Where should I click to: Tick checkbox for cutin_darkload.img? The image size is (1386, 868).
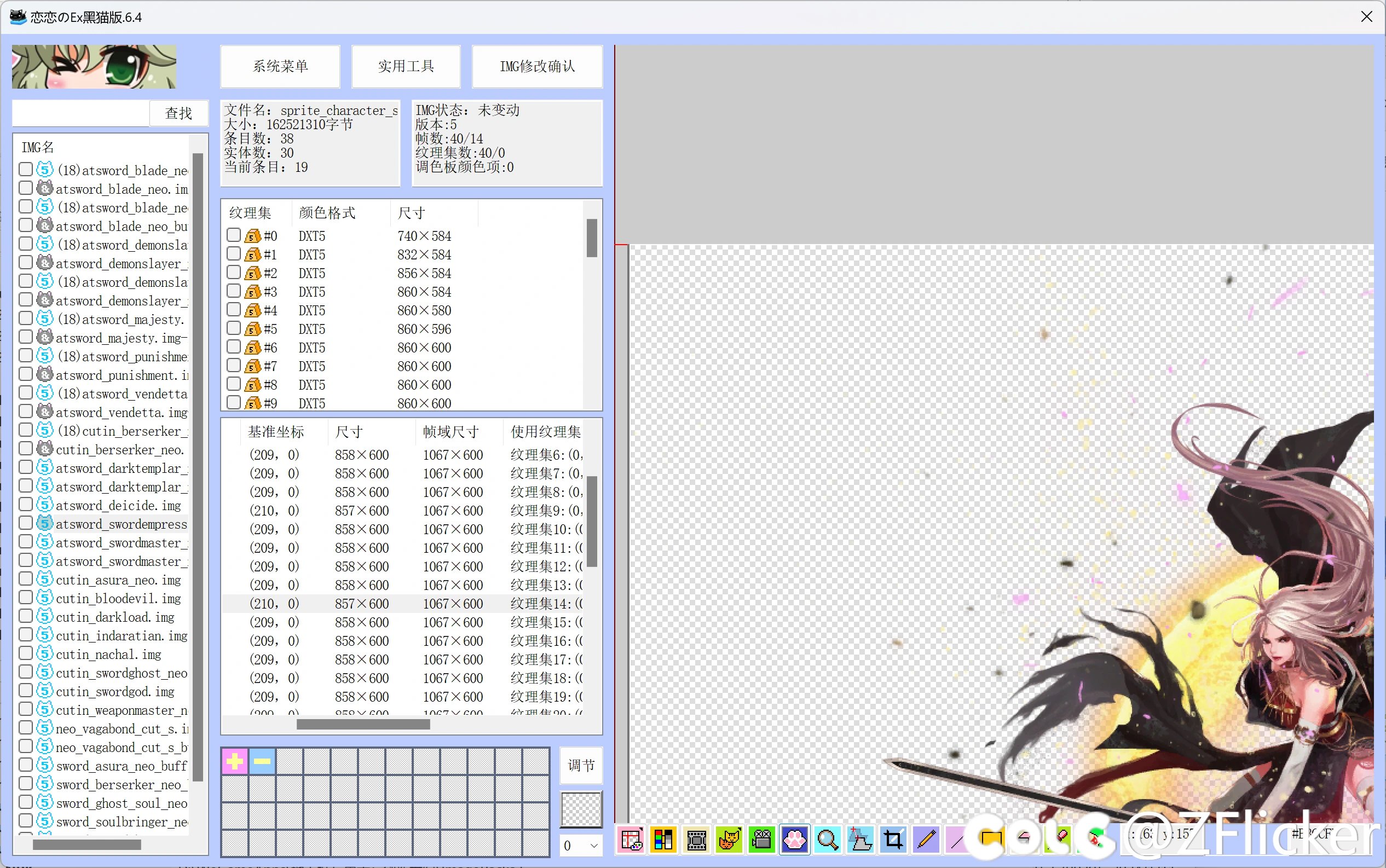click(x=25, y=616)
